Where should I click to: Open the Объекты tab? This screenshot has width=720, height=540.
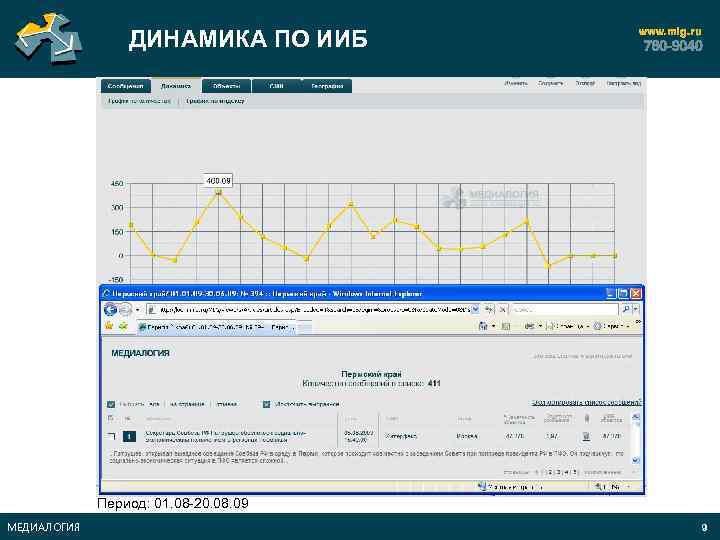[226, 86]
